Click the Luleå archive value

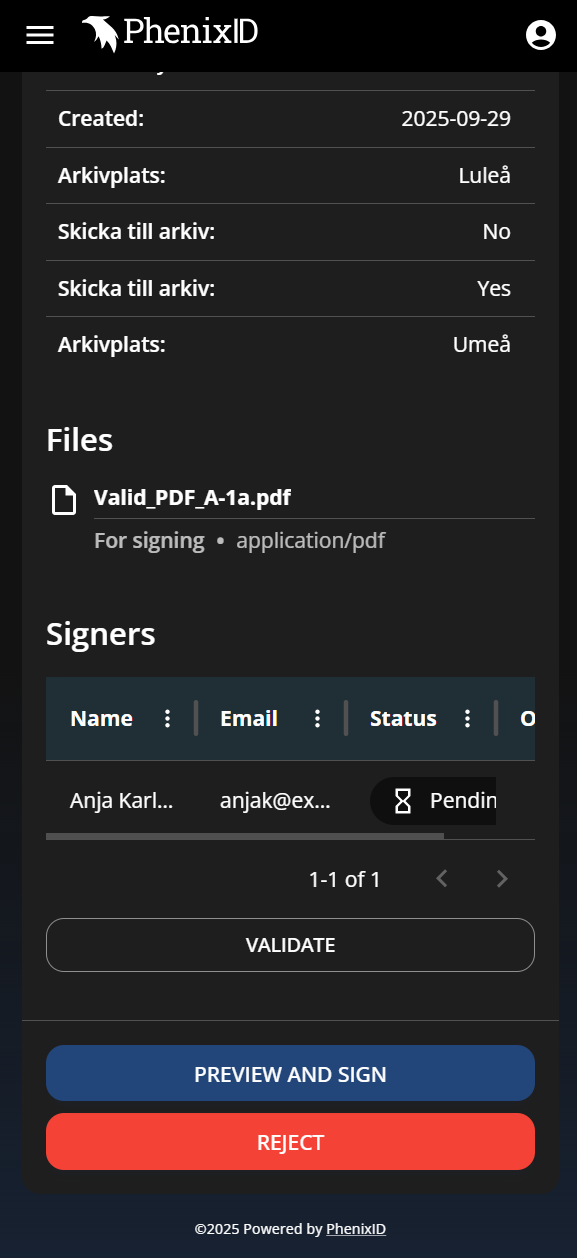[484, 176]
